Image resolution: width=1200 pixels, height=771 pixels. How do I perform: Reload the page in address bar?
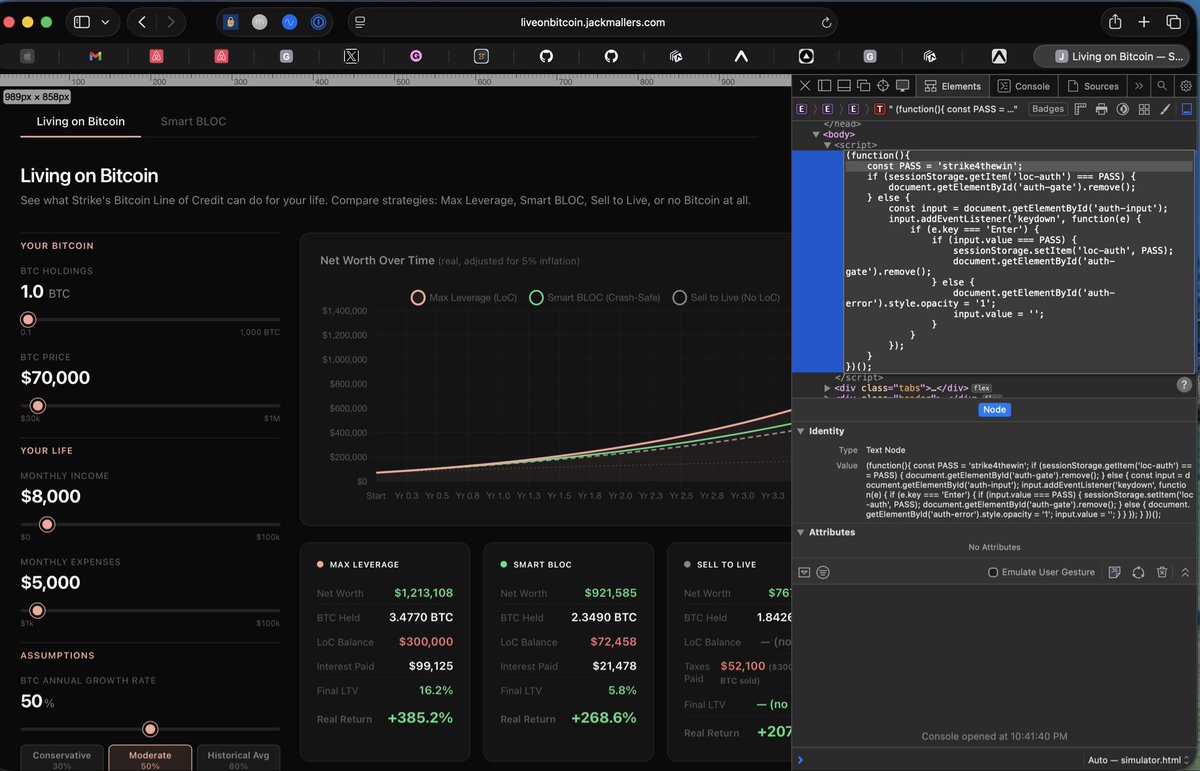tap(826, 22)
